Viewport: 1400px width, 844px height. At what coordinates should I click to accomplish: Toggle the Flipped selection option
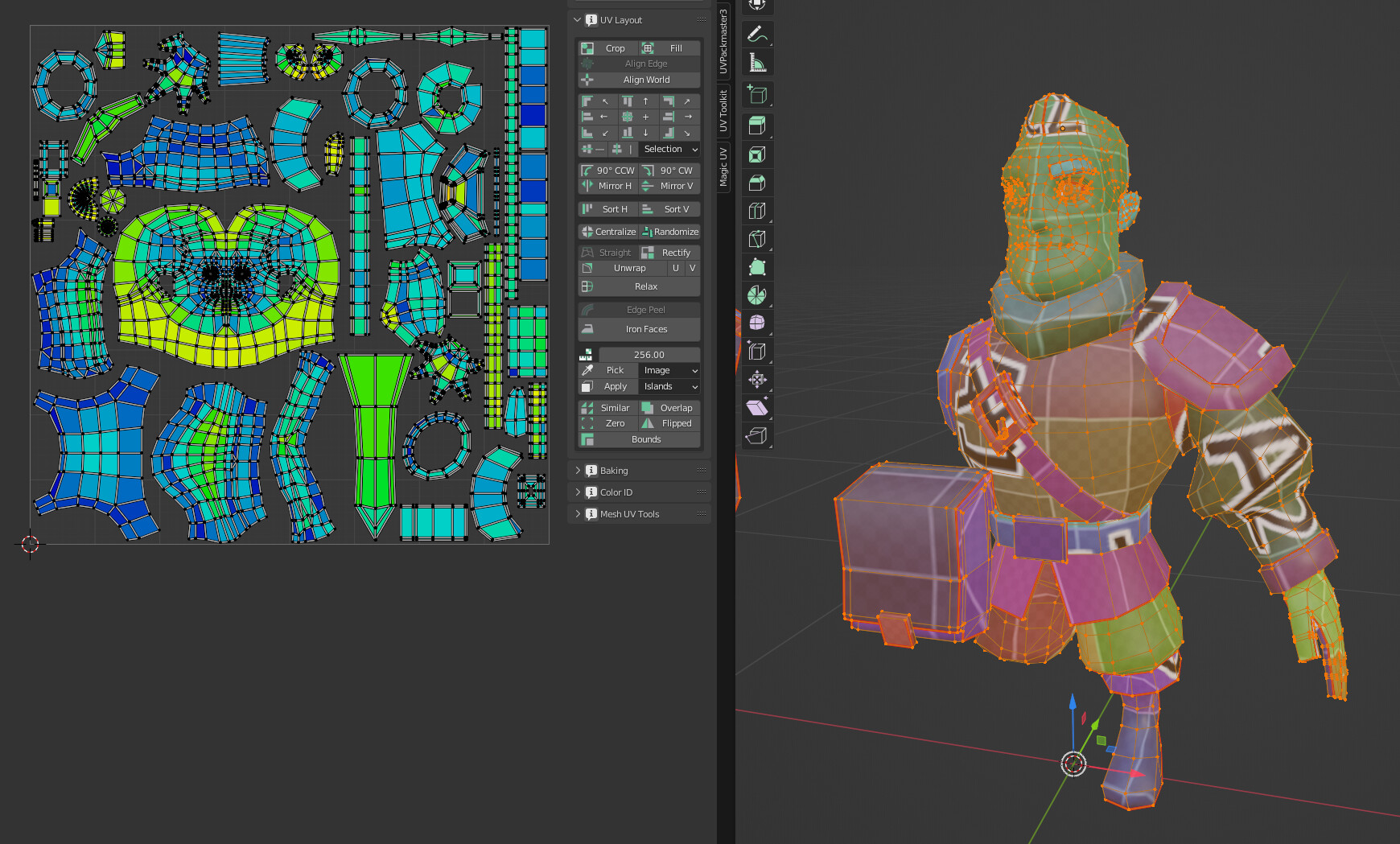[x=669, y=423]
